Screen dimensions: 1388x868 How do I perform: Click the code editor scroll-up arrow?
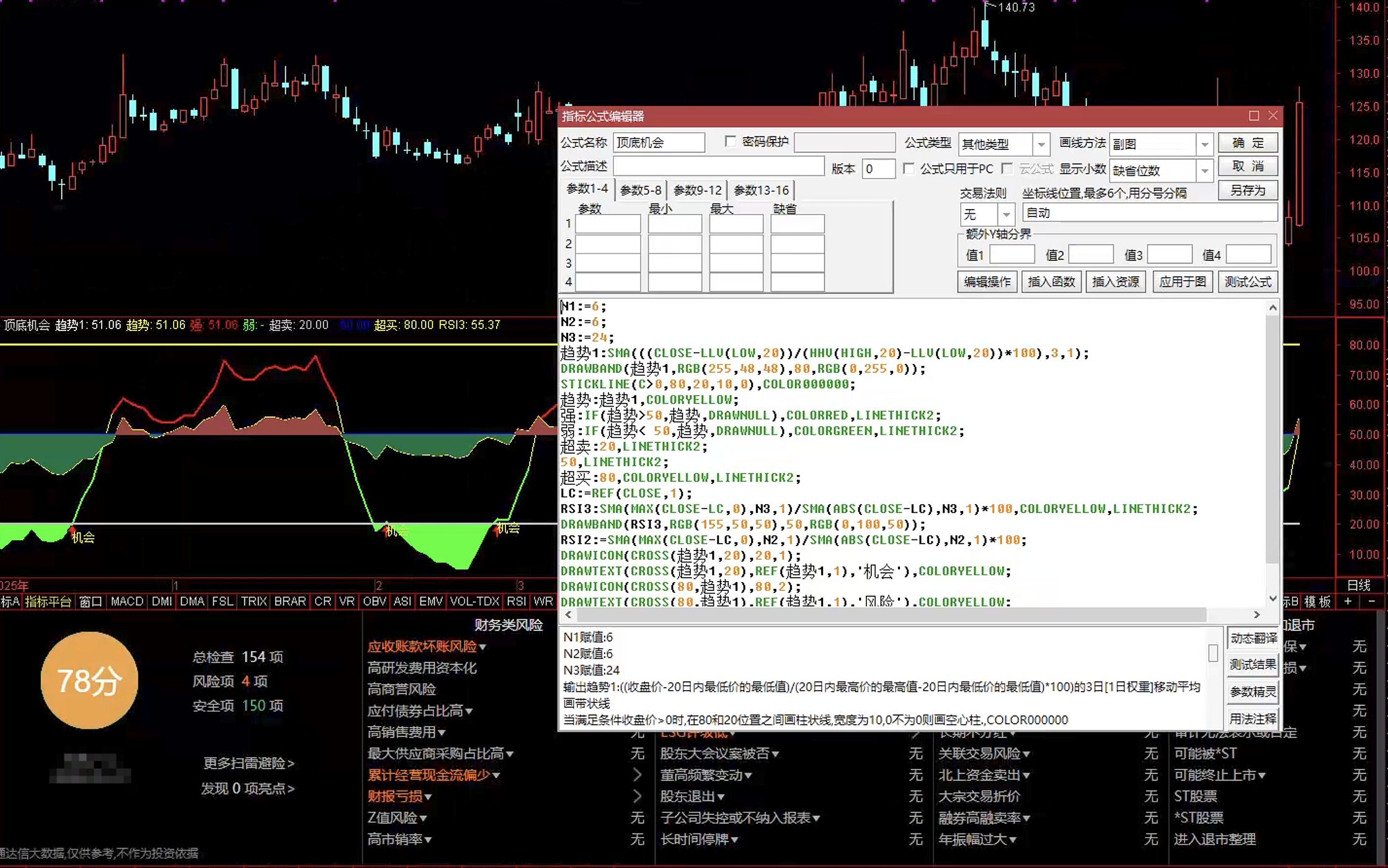(x=1273, y=308)
